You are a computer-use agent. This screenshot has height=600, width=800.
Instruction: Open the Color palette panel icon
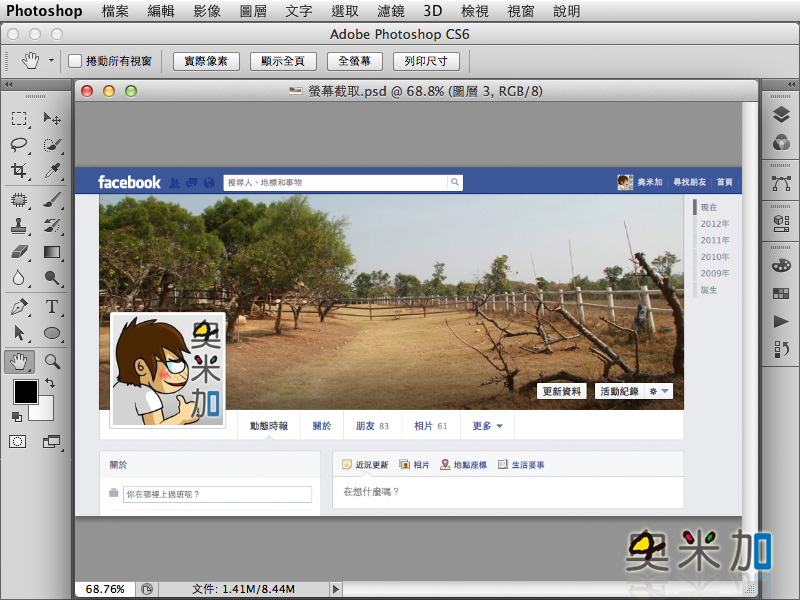[x=781, y=266]
